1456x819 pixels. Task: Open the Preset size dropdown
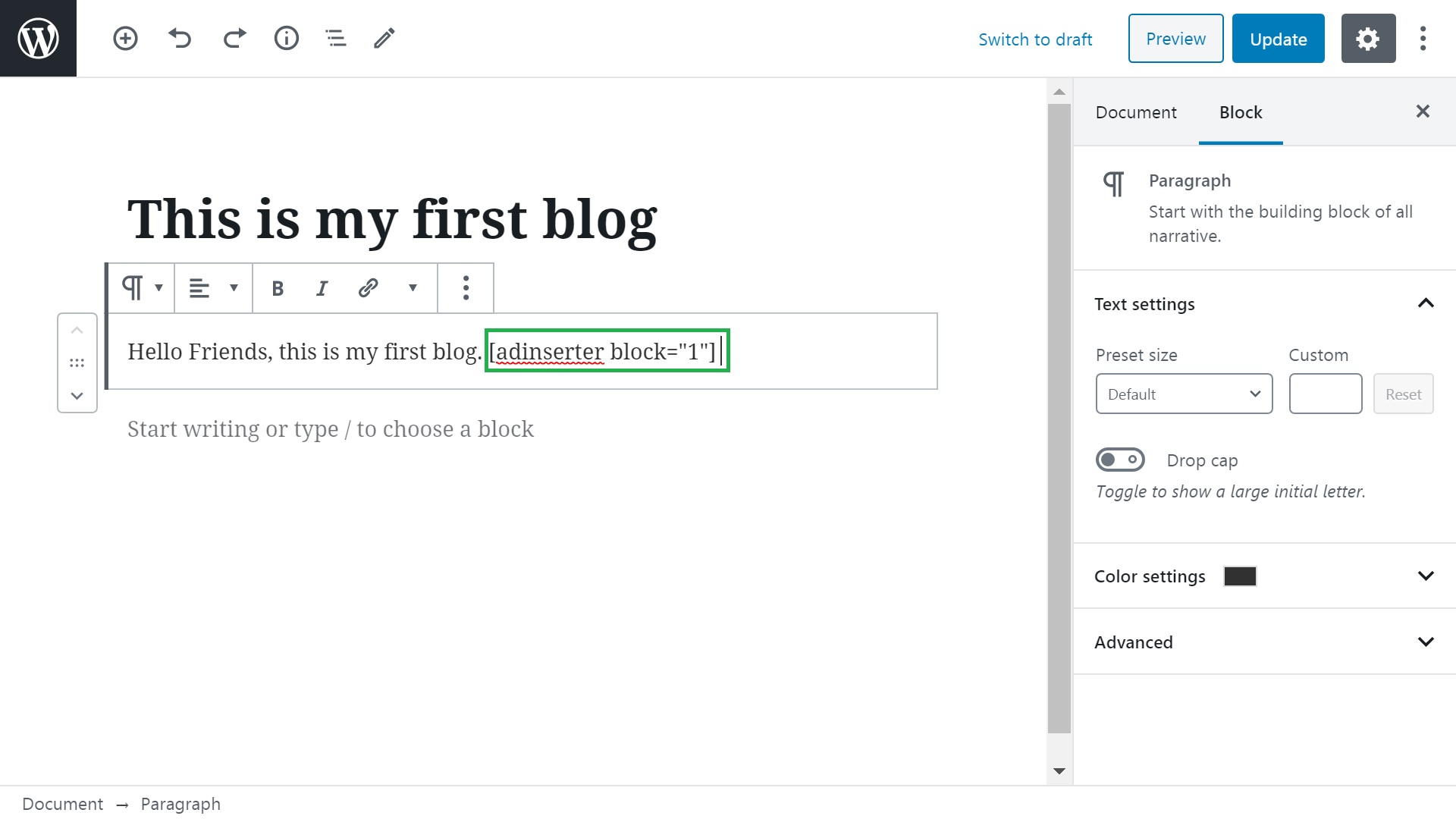point(1184,394)
